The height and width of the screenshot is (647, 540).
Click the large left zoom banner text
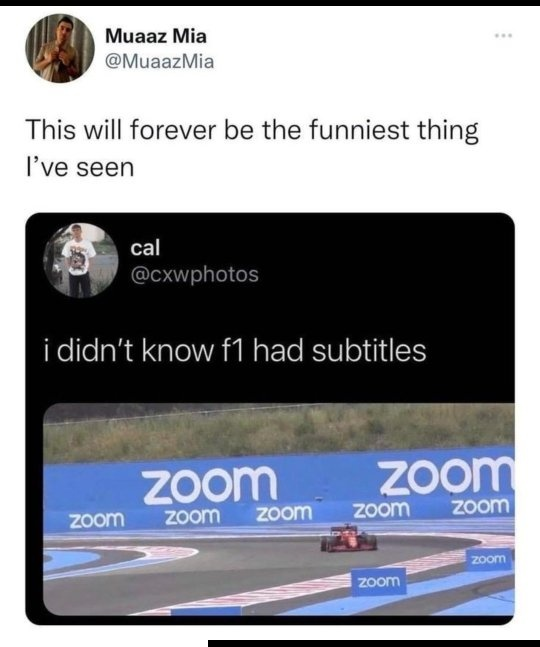210,484
